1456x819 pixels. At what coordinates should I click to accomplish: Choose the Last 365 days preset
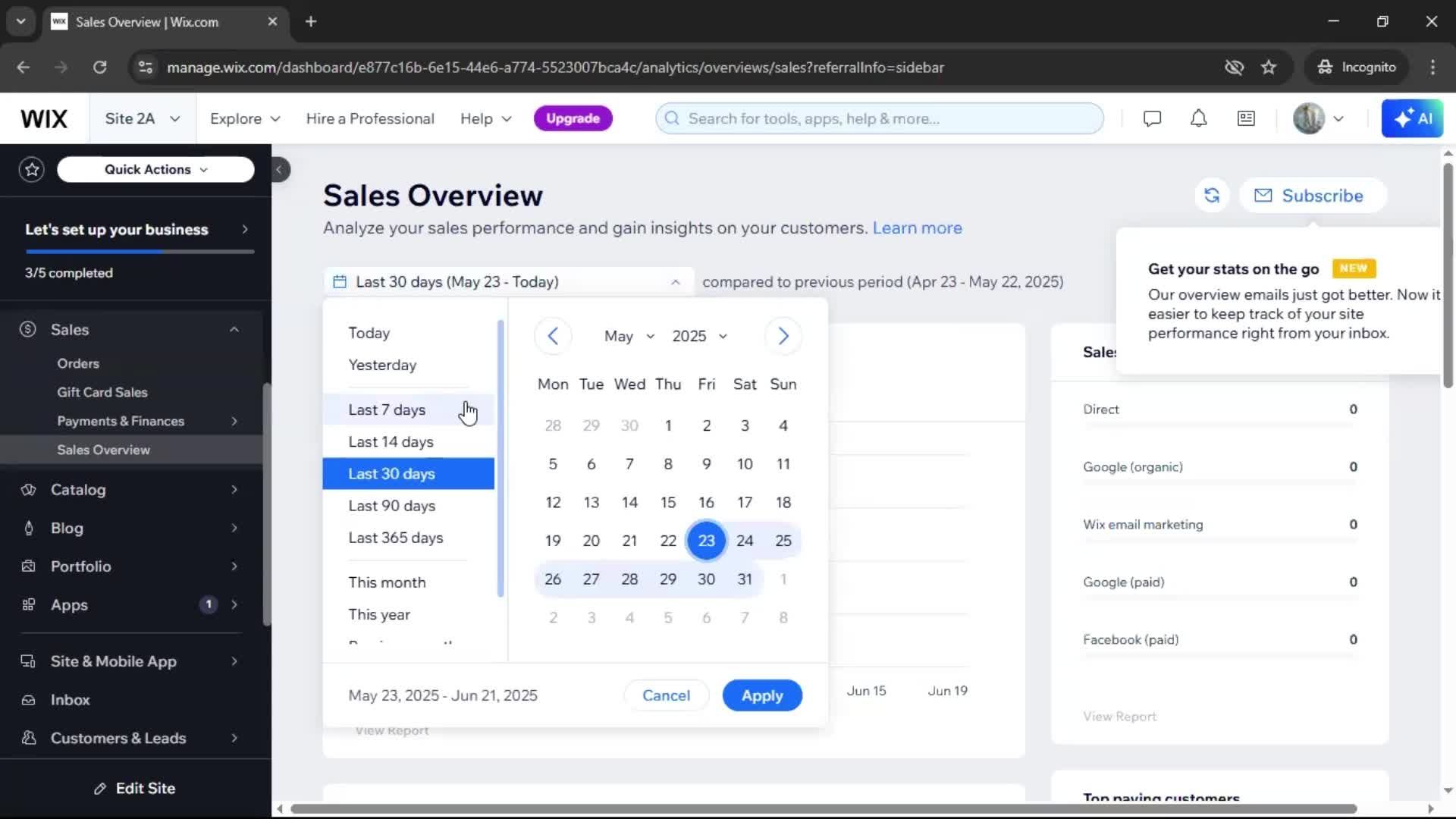pos(408,538)
